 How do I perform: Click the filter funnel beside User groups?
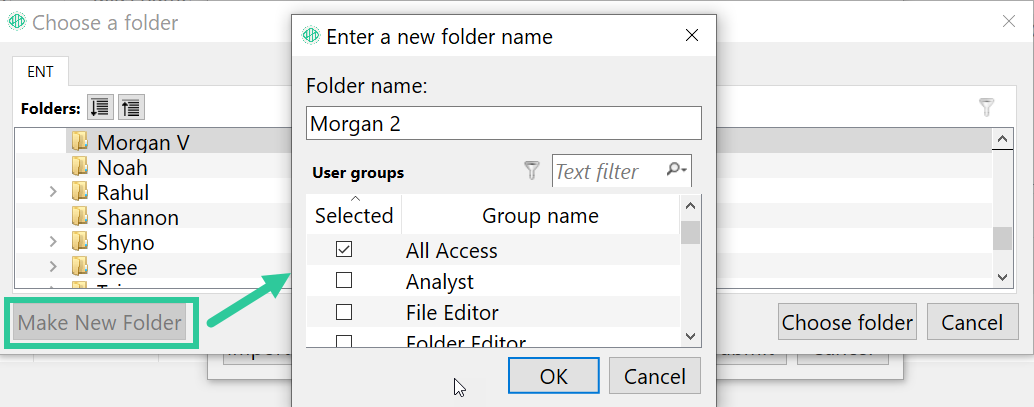pyautogui.click(x=532, y=171)
